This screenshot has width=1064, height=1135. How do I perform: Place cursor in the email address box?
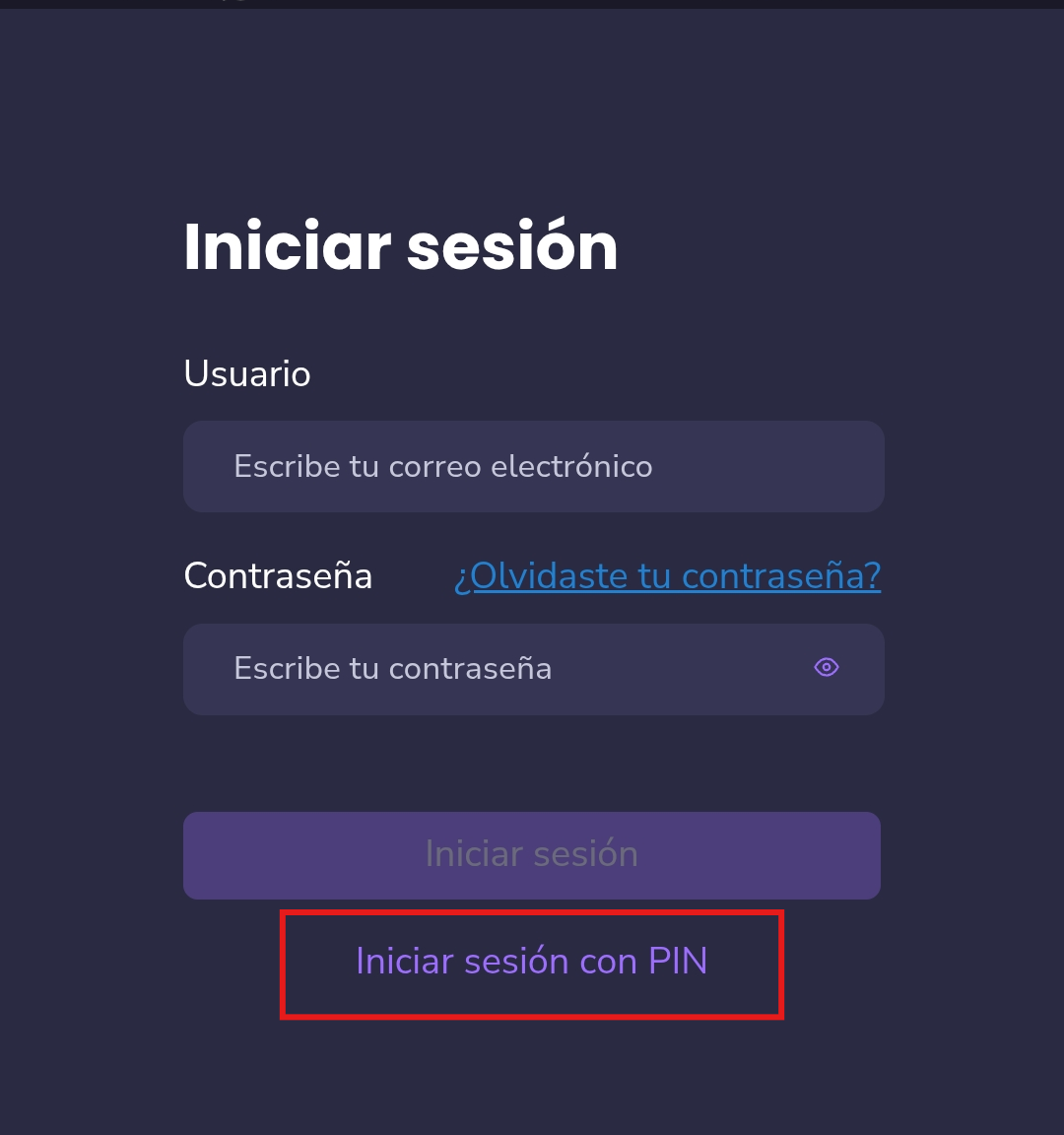point(533,467)
